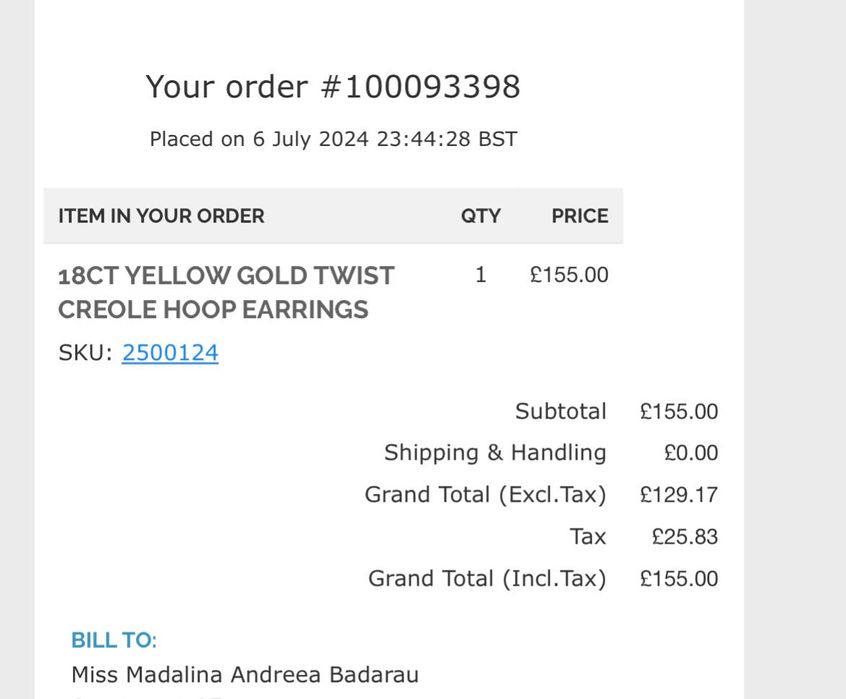
Task: Click the Grand Total (Excl.Tax) label
Action: [x=485, y=495]
